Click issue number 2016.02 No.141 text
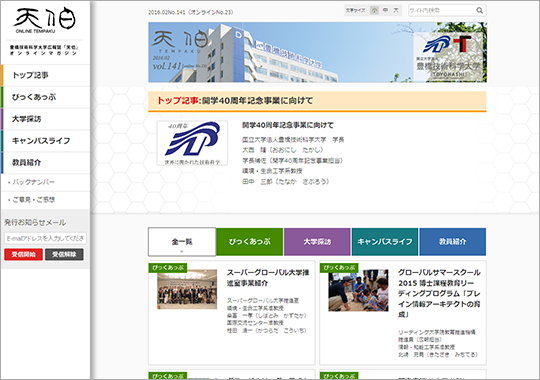The image size is (540, 380). pyautogui.click(x=190, y=12)
